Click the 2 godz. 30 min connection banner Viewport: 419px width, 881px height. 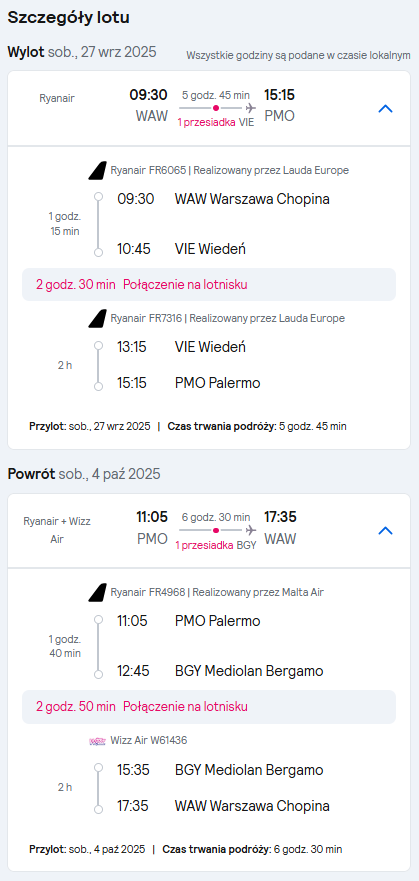point(209,284)
